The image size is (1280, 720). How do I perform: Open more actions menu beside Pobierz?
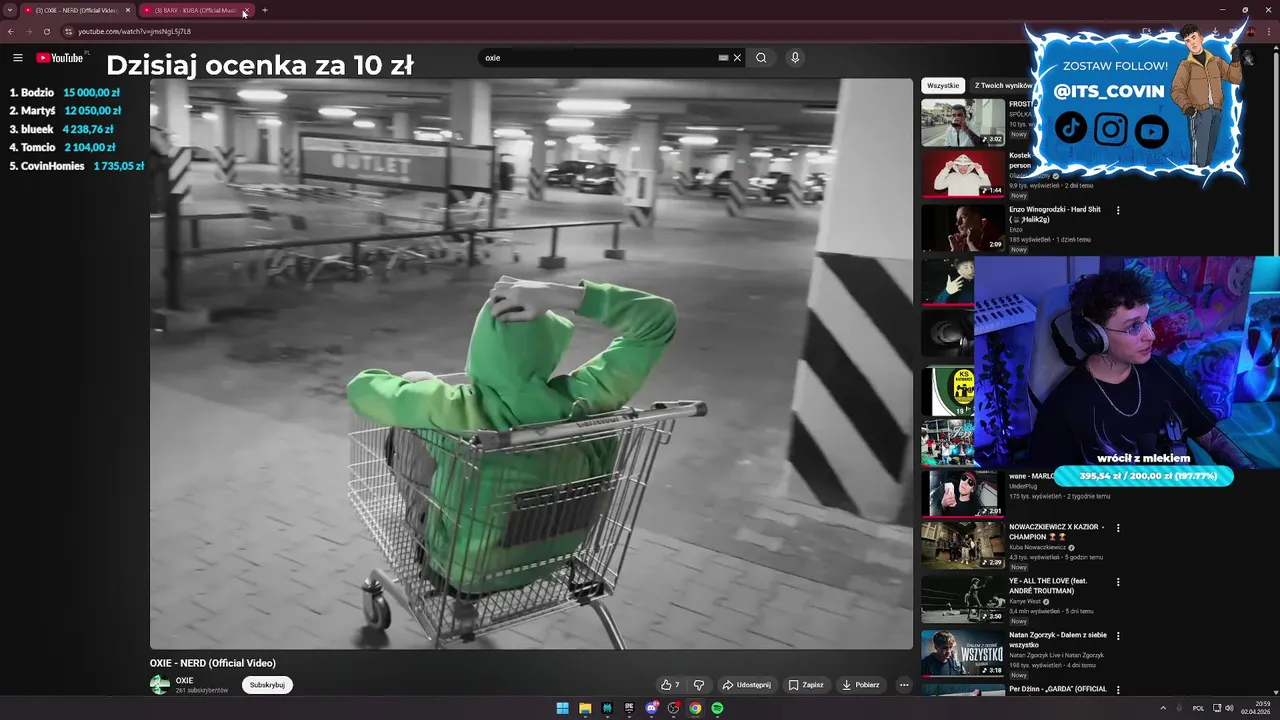(x=904, y=685)
